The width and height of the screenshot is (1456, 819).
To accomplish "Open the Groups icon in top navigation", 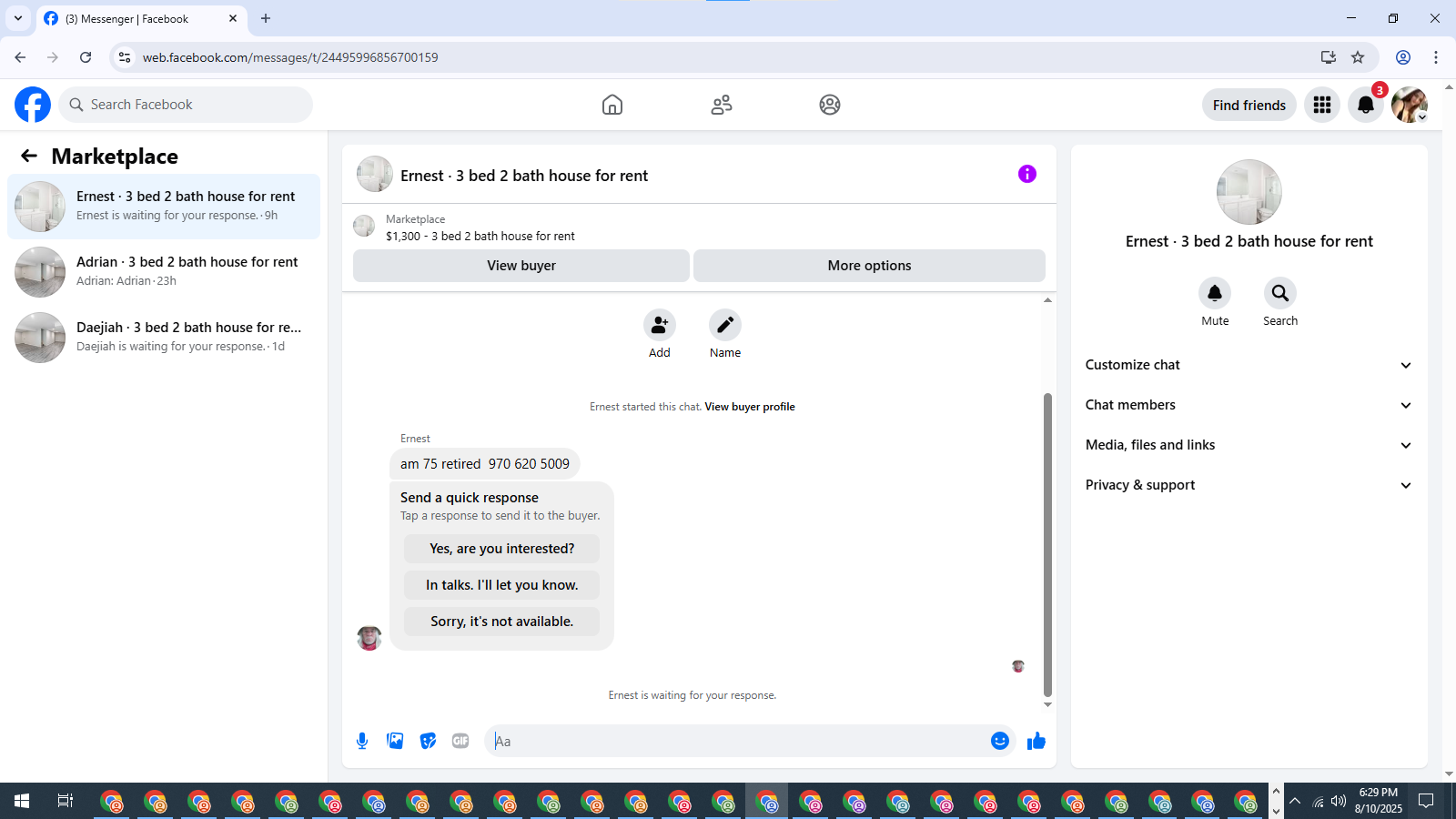I will [x=830, y=105].
